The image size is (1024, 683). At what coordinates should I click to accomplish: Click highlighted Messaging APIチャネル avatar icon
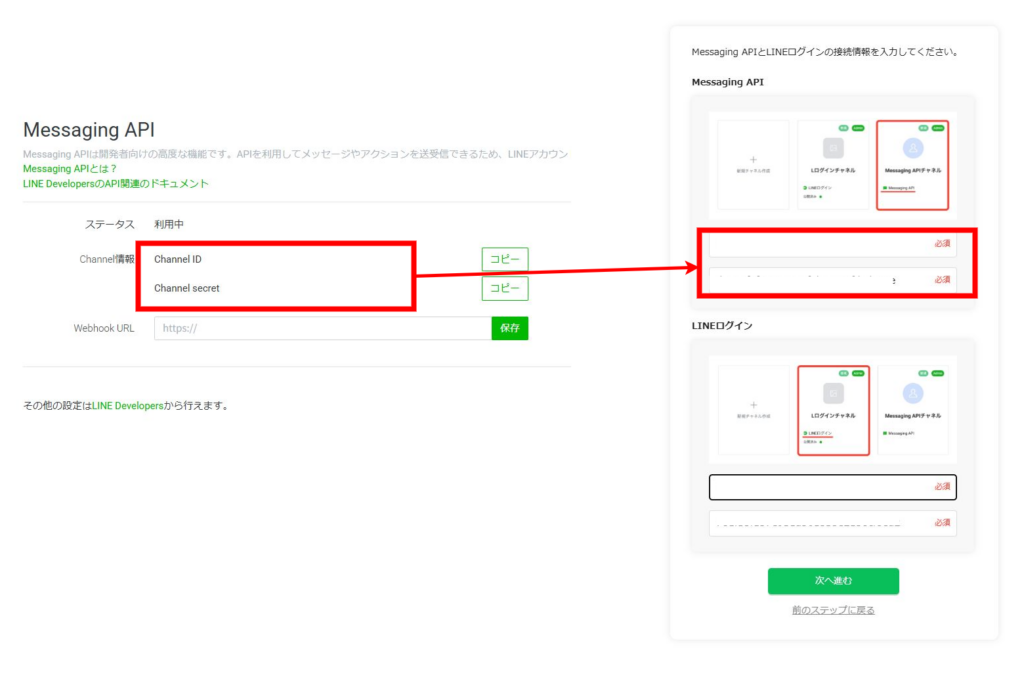point(912,148)
